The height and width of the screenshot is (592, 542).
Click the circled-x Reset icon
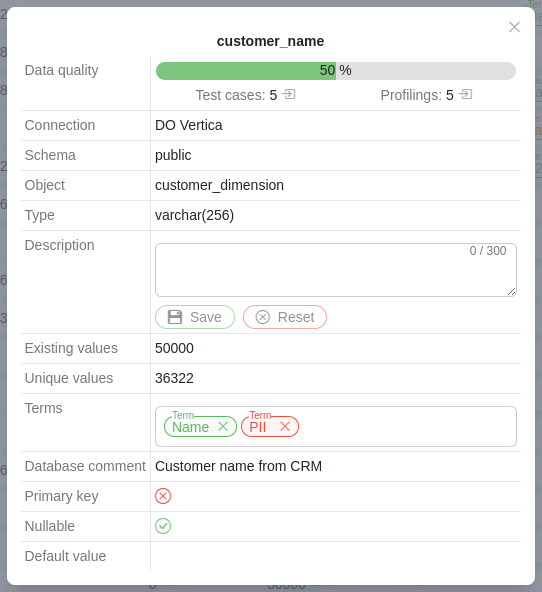tap(263, 317)
